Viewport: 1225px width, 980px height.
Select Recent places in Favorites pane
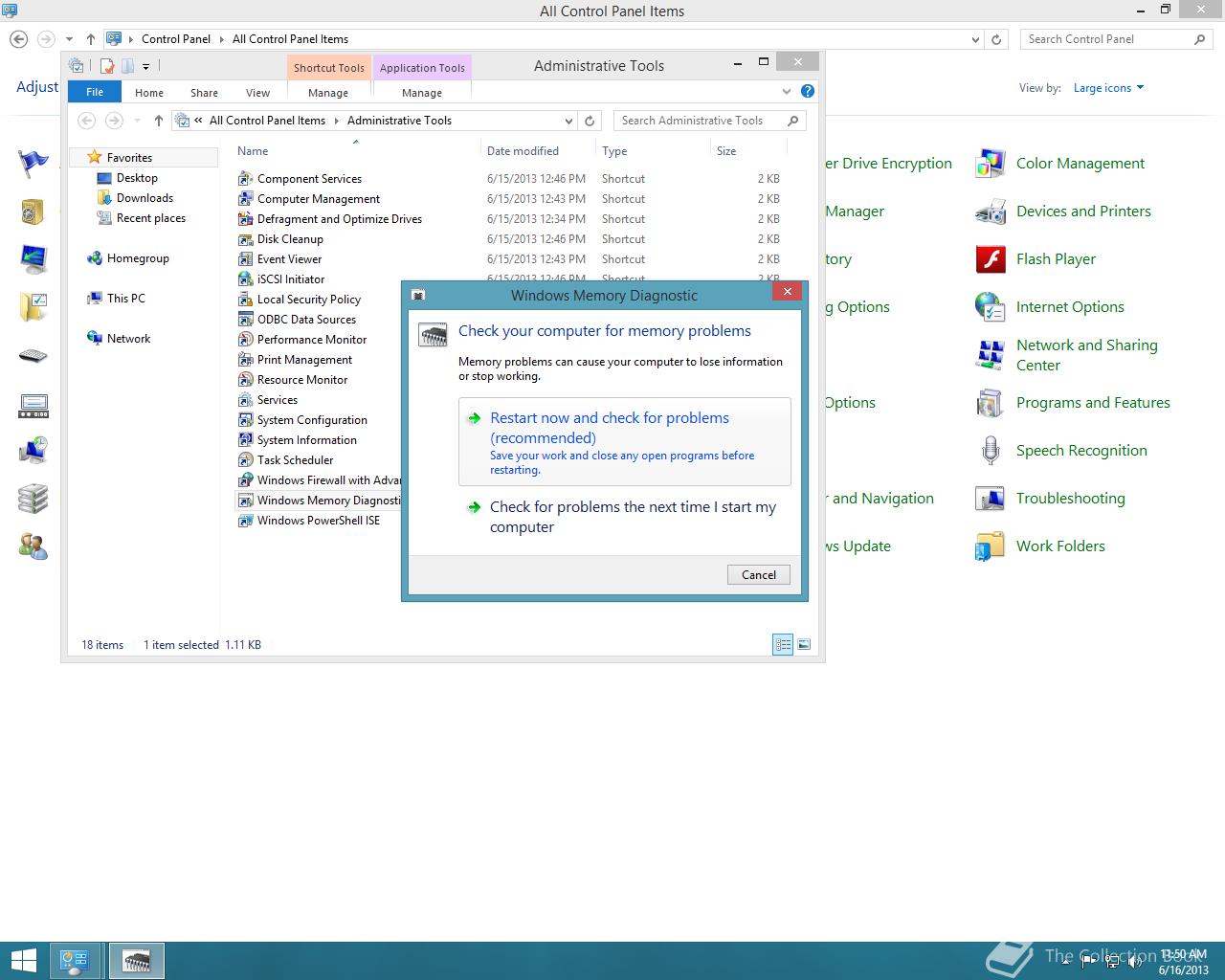coord(150,218)
